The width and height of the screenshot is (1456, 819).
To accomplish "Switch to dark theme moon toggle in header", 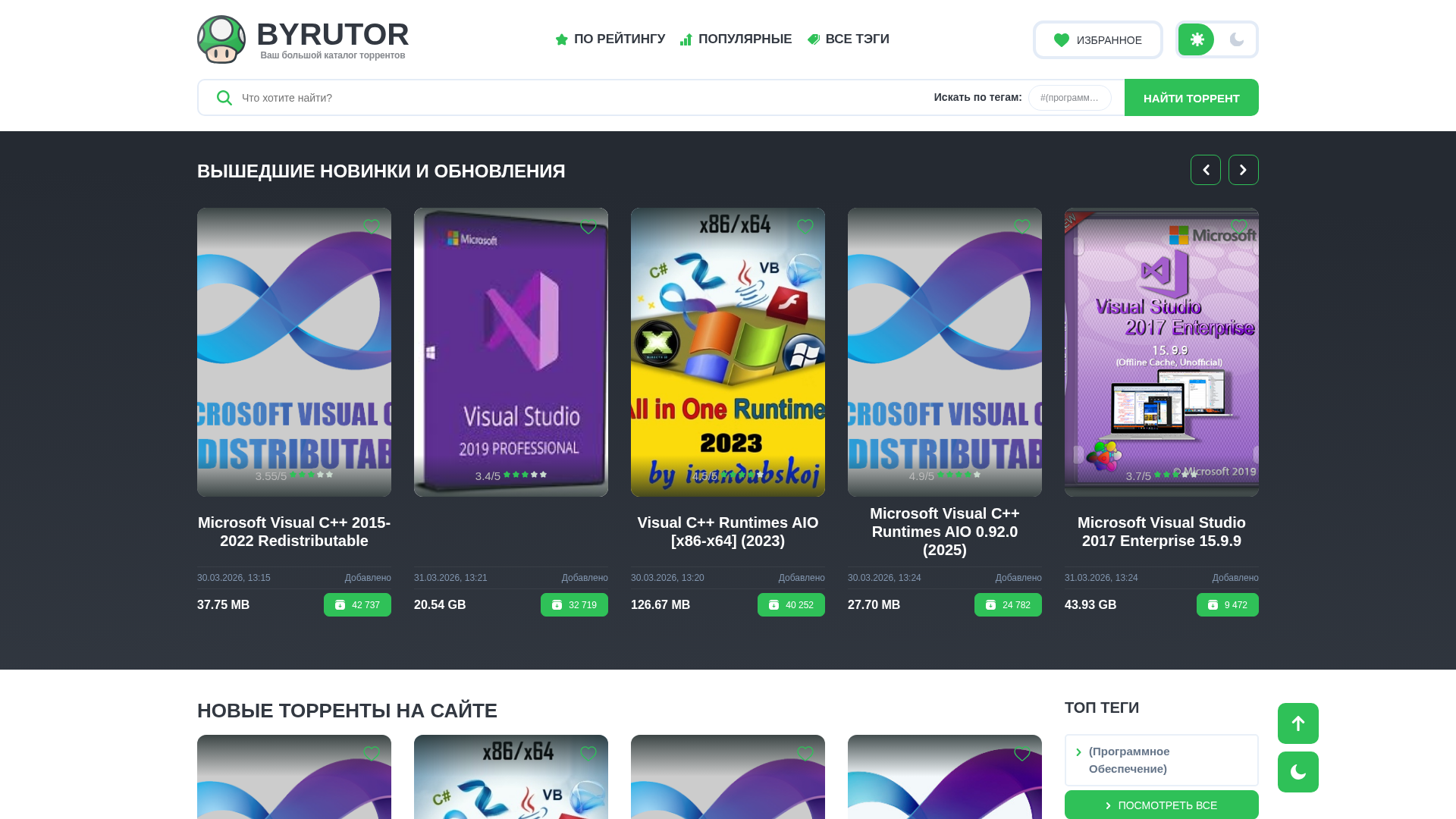I will pos(1237,39).
